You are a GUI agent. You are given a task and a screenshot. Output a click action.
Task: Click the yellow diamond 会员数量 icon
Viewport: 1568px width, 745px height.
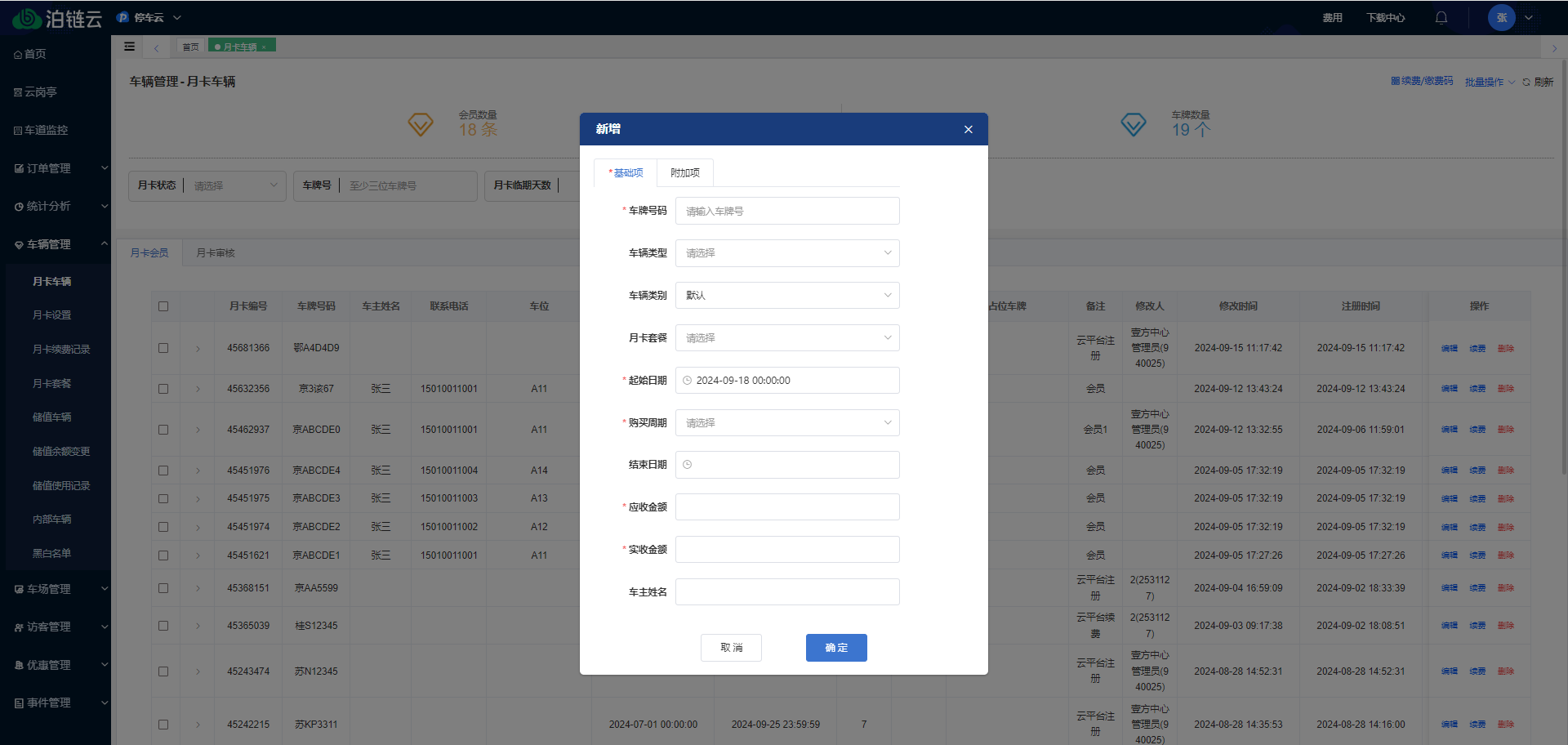pyautogui.click(x=421, y=125)
